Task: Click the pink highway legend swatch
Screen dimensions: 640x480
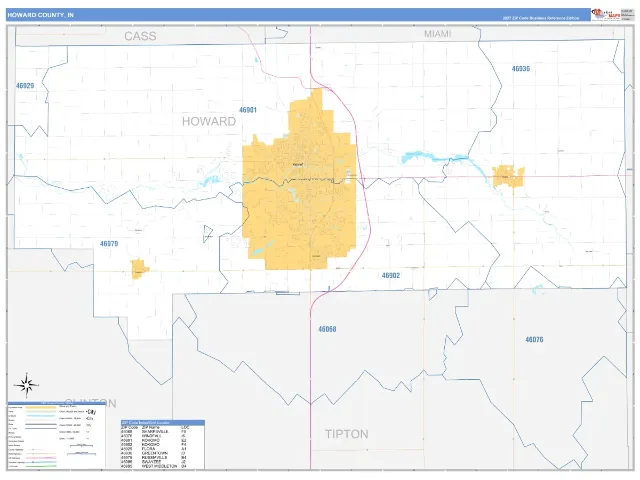Action: pyautogui.click(x=41, y=458)
